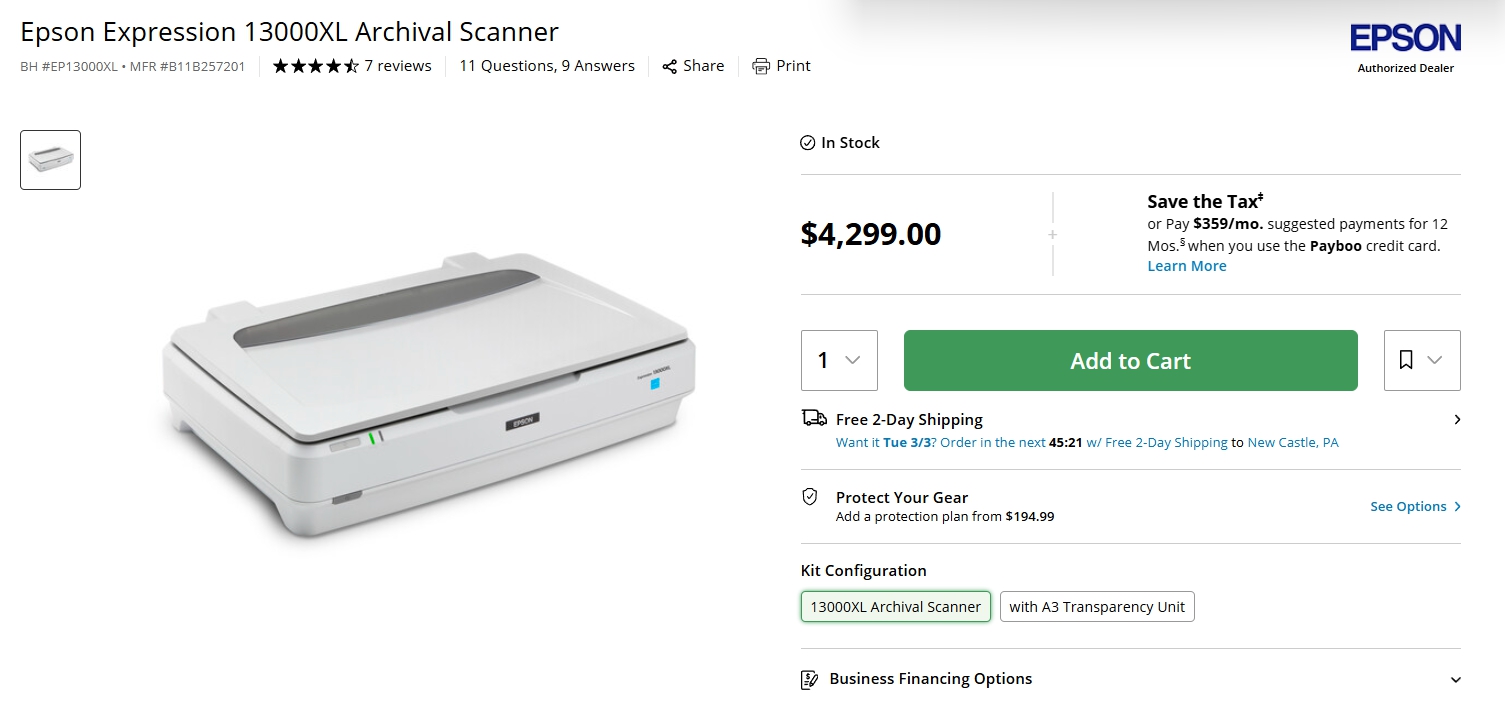1505x710 pixels.
Task: Select the scanner product thumbnail
Action: pyautogui.click(x=50, y=160)
